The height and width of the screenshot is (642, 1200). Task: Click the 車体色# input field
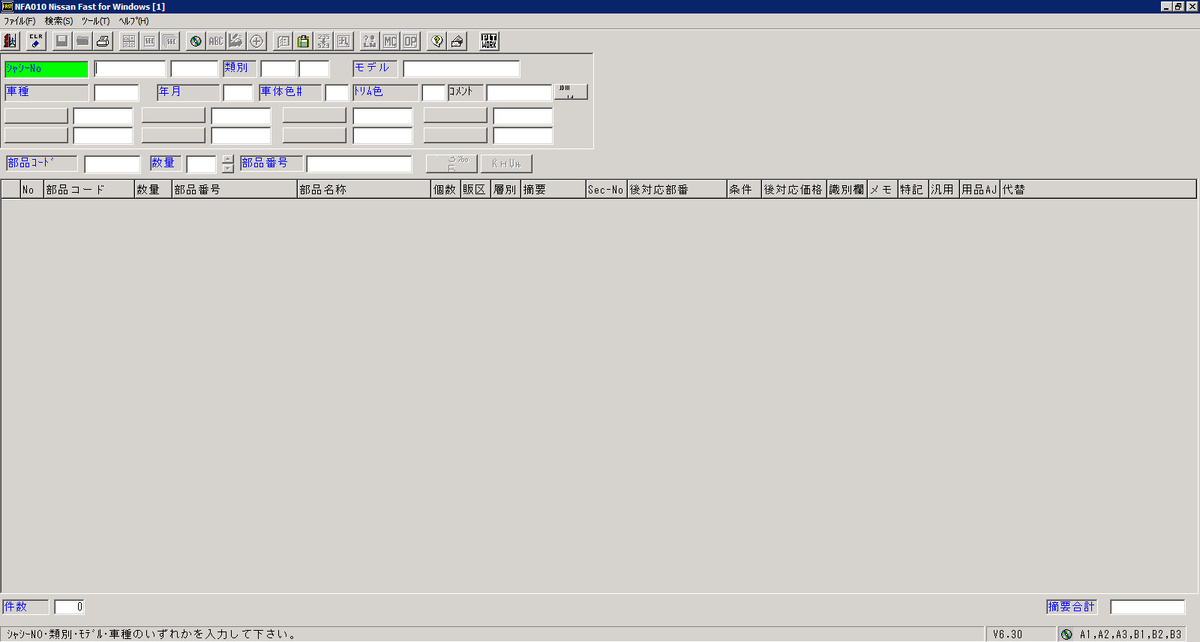337,93
